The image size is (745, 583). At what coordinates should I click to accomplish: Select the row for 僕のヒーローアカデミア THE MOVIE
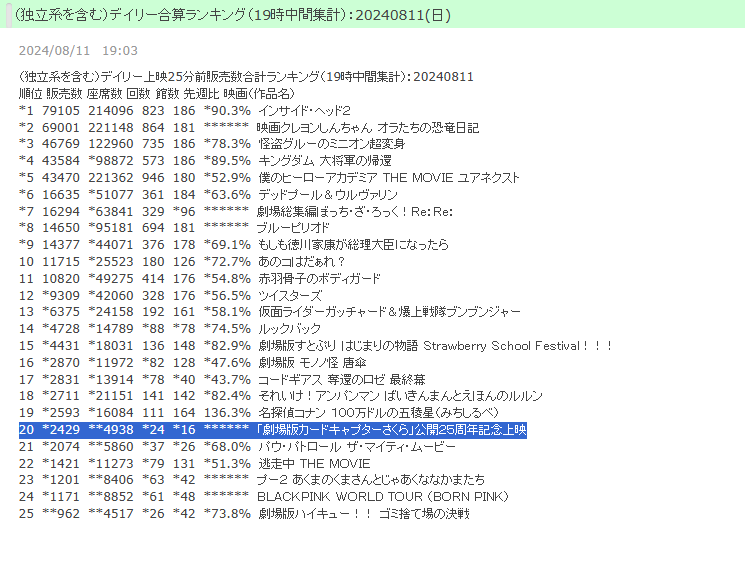(x=269, y=178)
